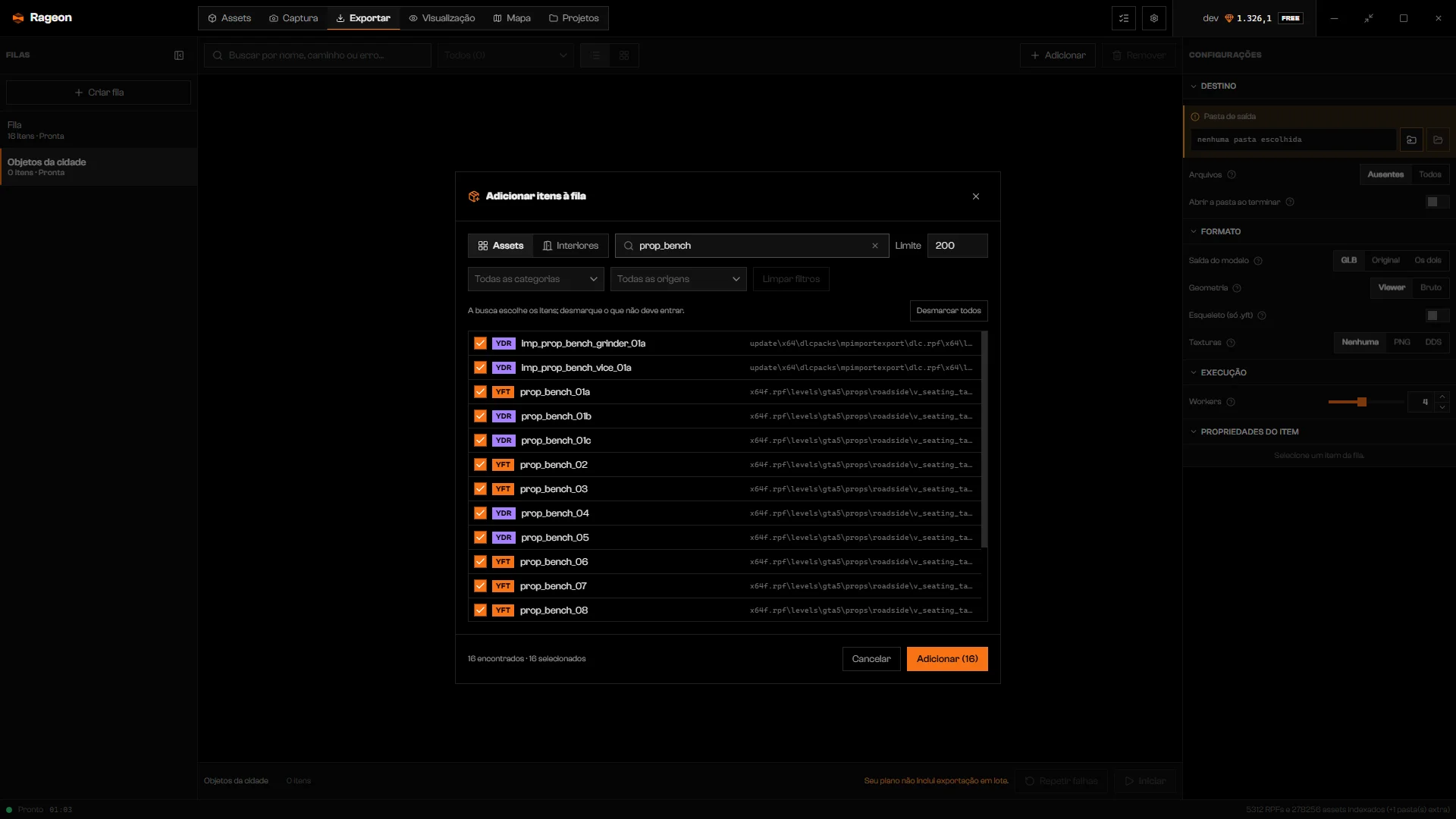Click the Cancelar button
The height and width of the screenshot is (819, 1456).
871,659
